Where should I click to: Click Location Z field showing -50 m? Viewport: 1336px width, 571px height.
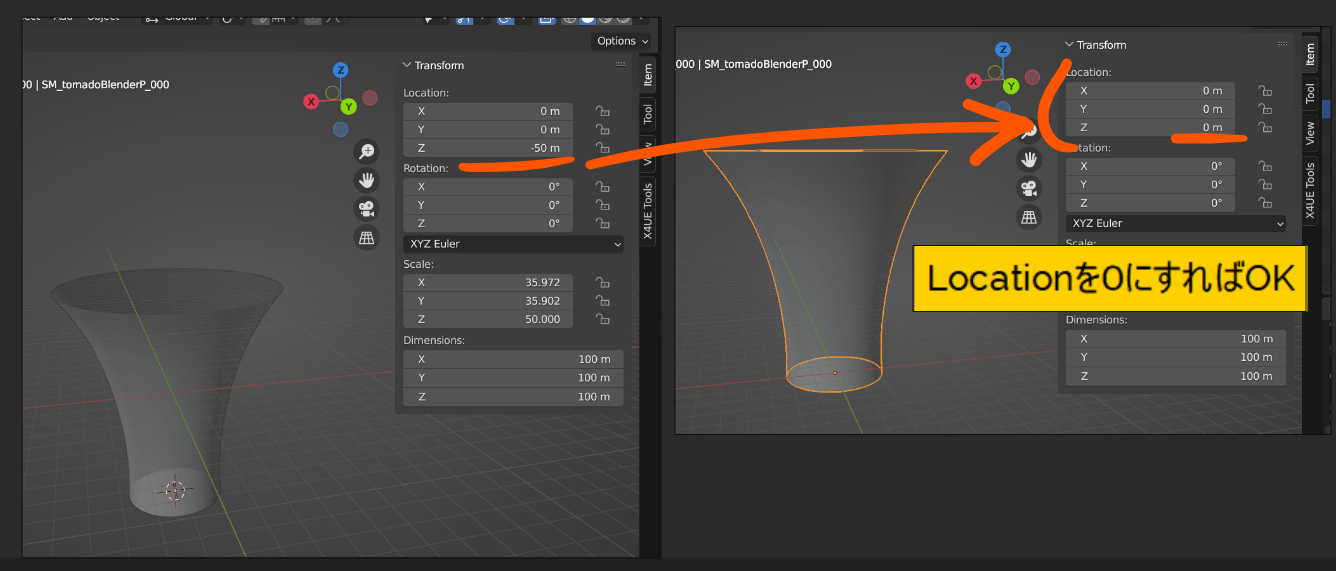(x=488, y=148)
